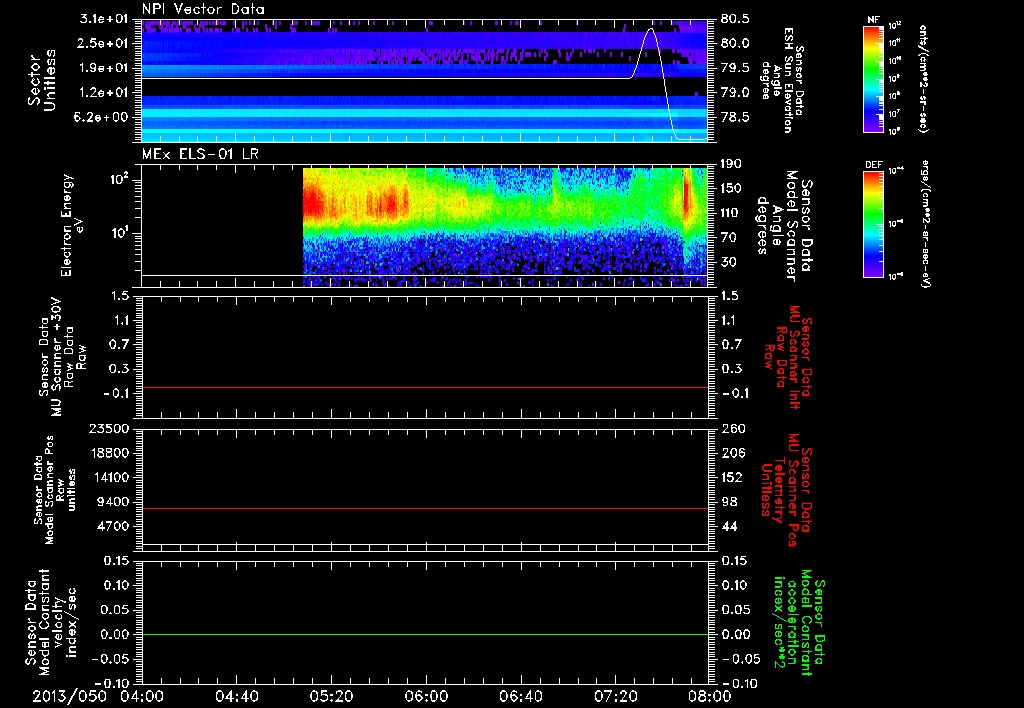Image resolution: width=1024 pixels, height=708 pixels.
Task: Click the NF flux color bar
Action: click(x=873, y=78)
